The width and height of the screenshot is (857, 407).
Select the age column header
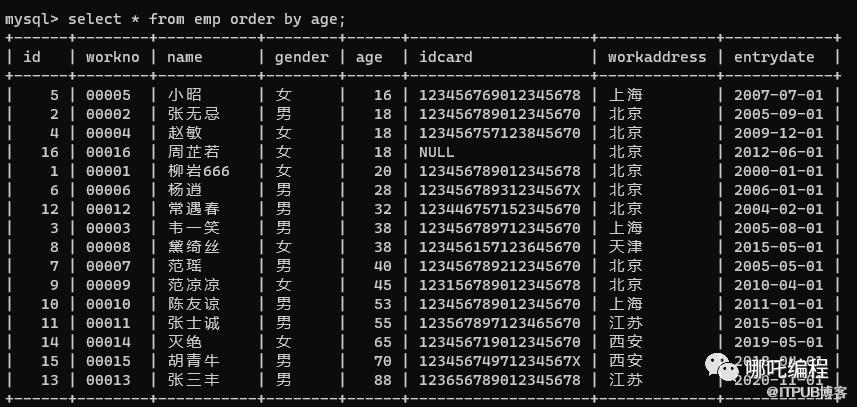click(369, 57)
